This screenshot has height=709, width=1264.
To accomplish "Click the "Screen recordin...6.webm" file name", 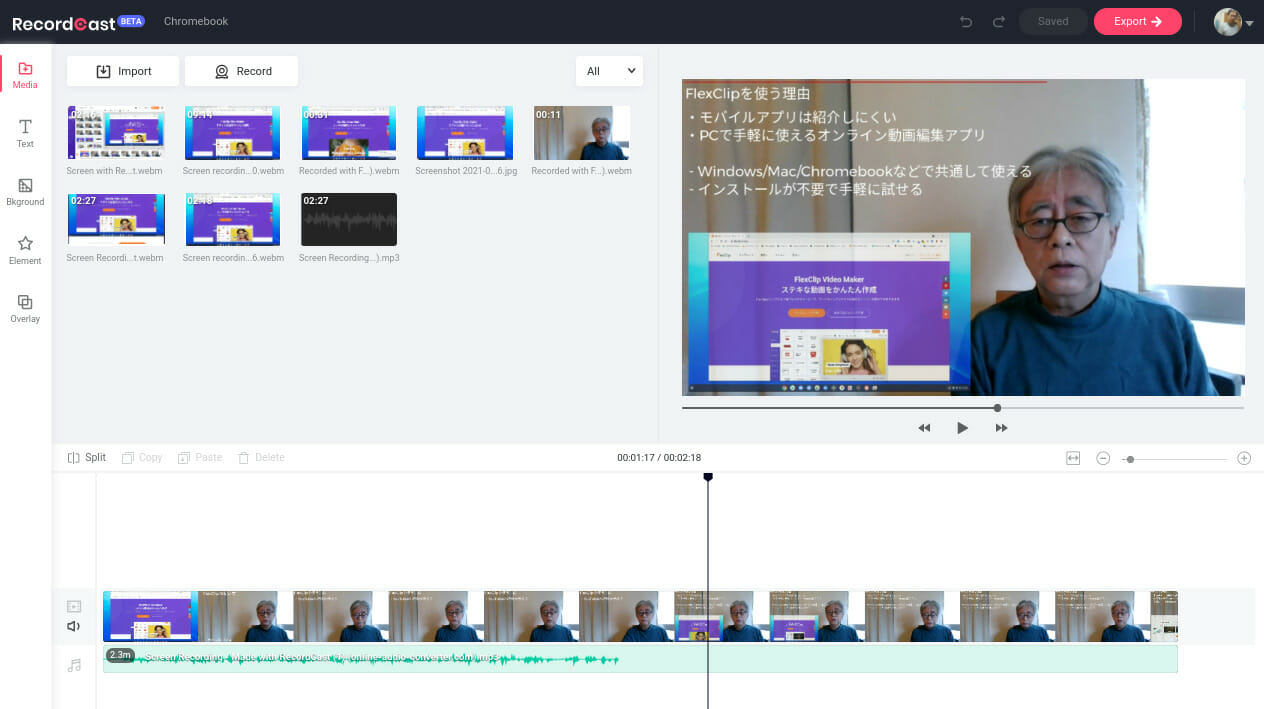I will pyautogui.click(x=233, y=258).
